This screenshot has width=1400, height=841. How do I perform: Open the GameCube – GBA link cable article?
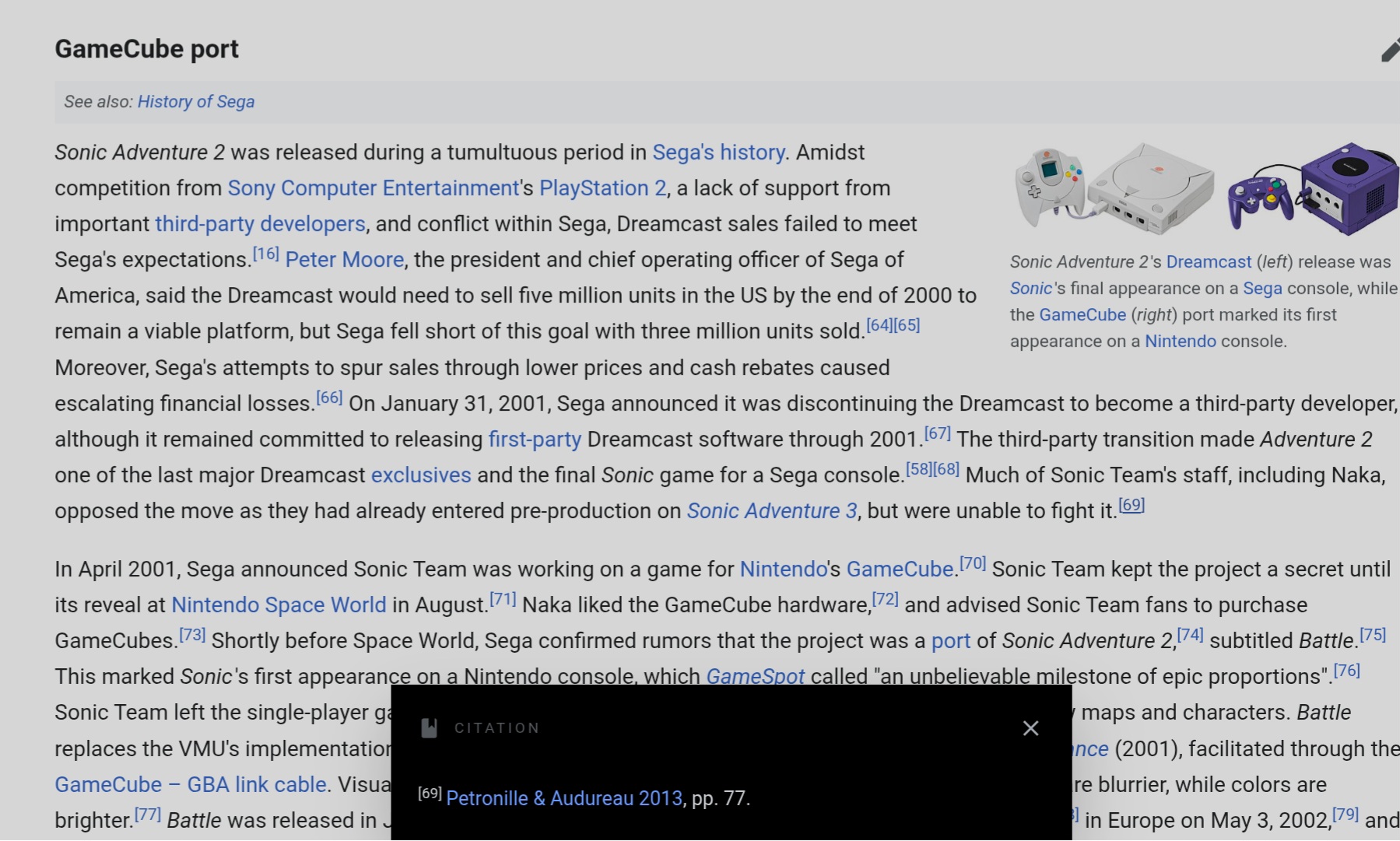click(x=191, y=785)
